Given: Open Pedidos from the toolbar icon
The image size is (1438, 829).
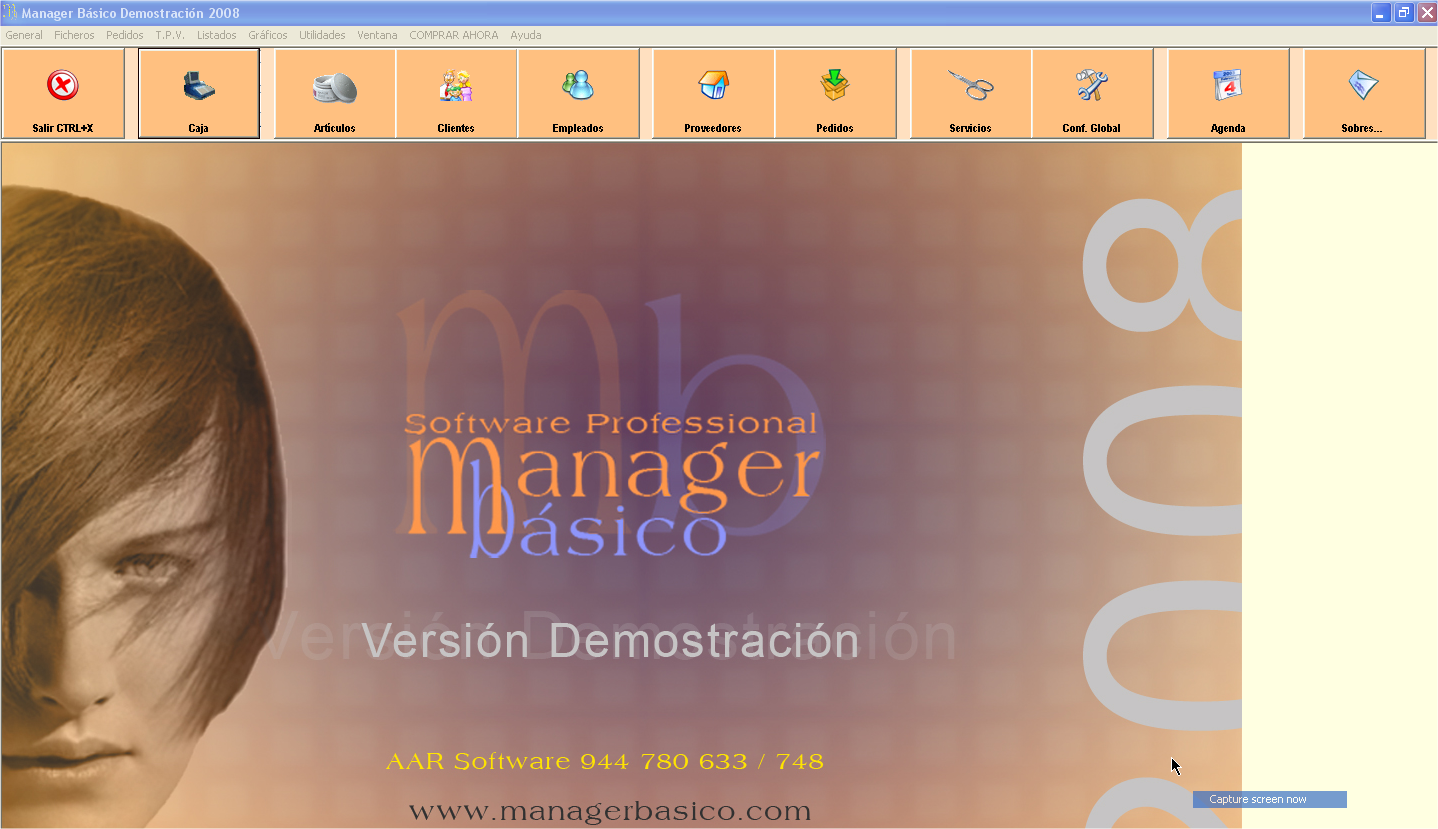Looking at the screenshot, I should coord(835,93).
